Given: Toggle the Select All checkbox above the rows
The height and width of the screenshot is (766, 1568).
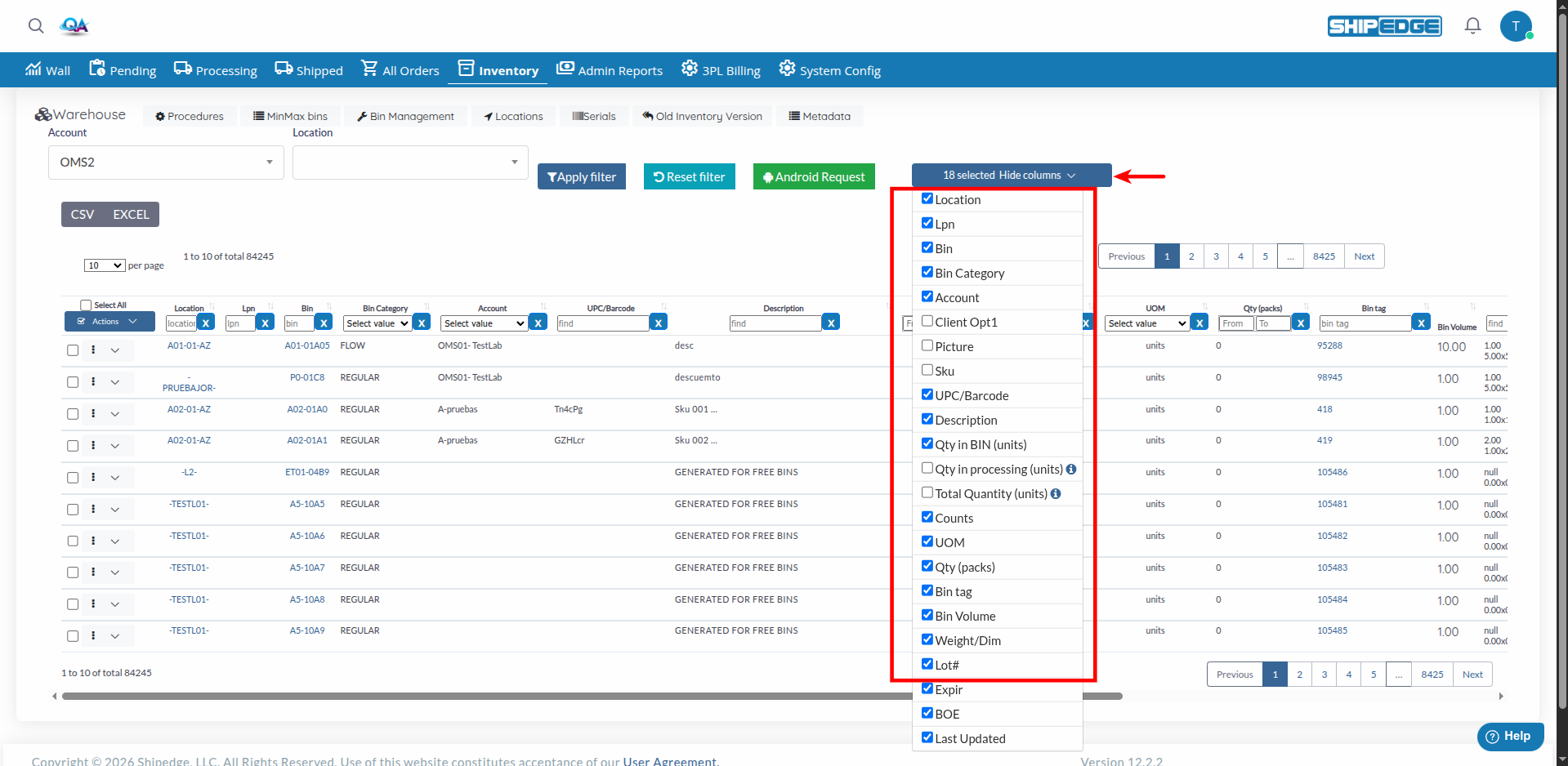Looking at the screenshot, I should (x=86, y=304).
